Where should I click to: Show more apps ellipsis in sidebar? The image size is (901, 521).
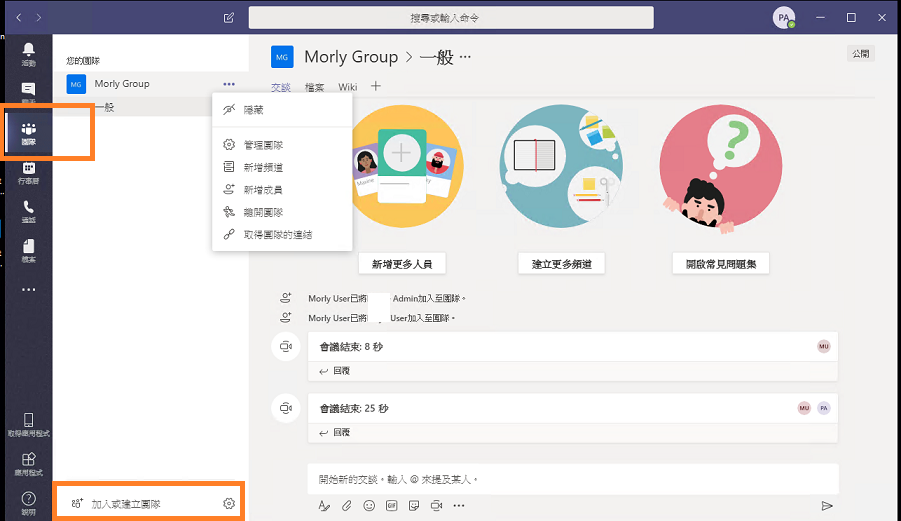28,290
